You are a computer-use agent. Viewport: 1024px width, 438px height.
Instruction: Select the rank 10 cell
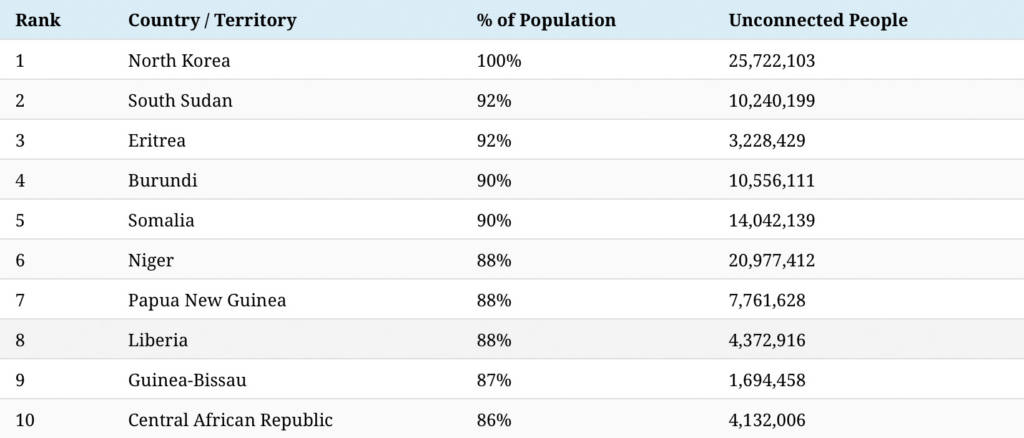pyautogui.click(x=25, y=420)
